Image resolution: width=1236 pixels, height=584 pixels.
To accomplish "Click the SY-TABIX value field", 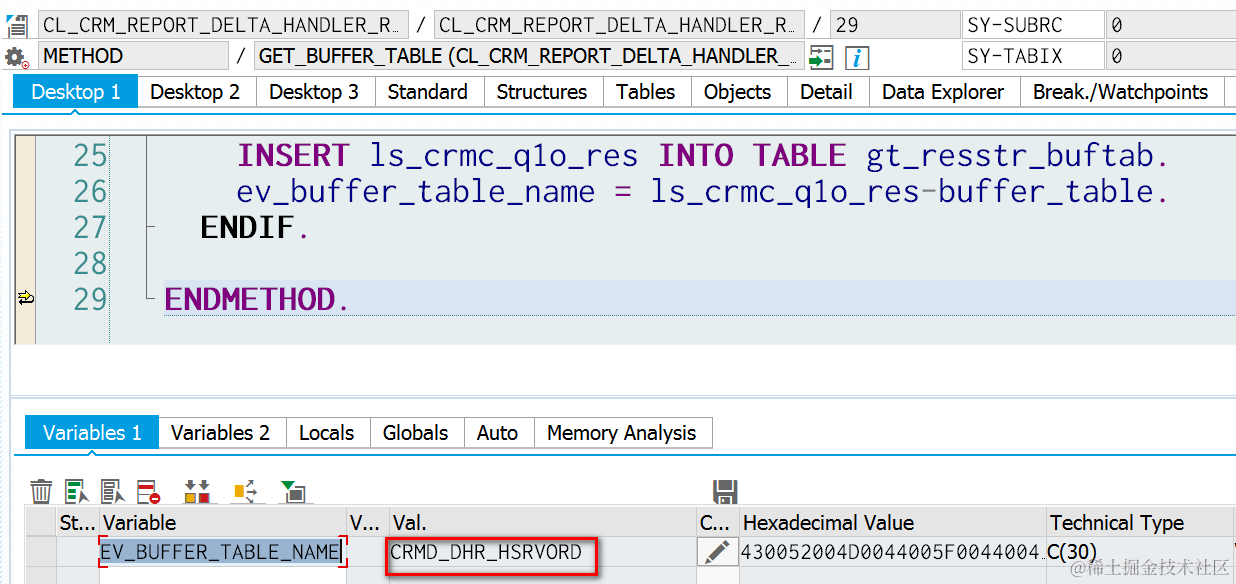I will coord(1170,56).
